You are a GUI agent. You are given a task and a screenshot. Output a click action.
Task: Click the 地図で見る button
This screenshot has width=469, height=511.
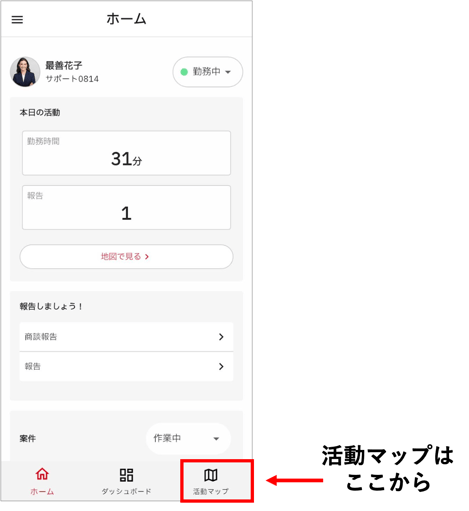126,257
